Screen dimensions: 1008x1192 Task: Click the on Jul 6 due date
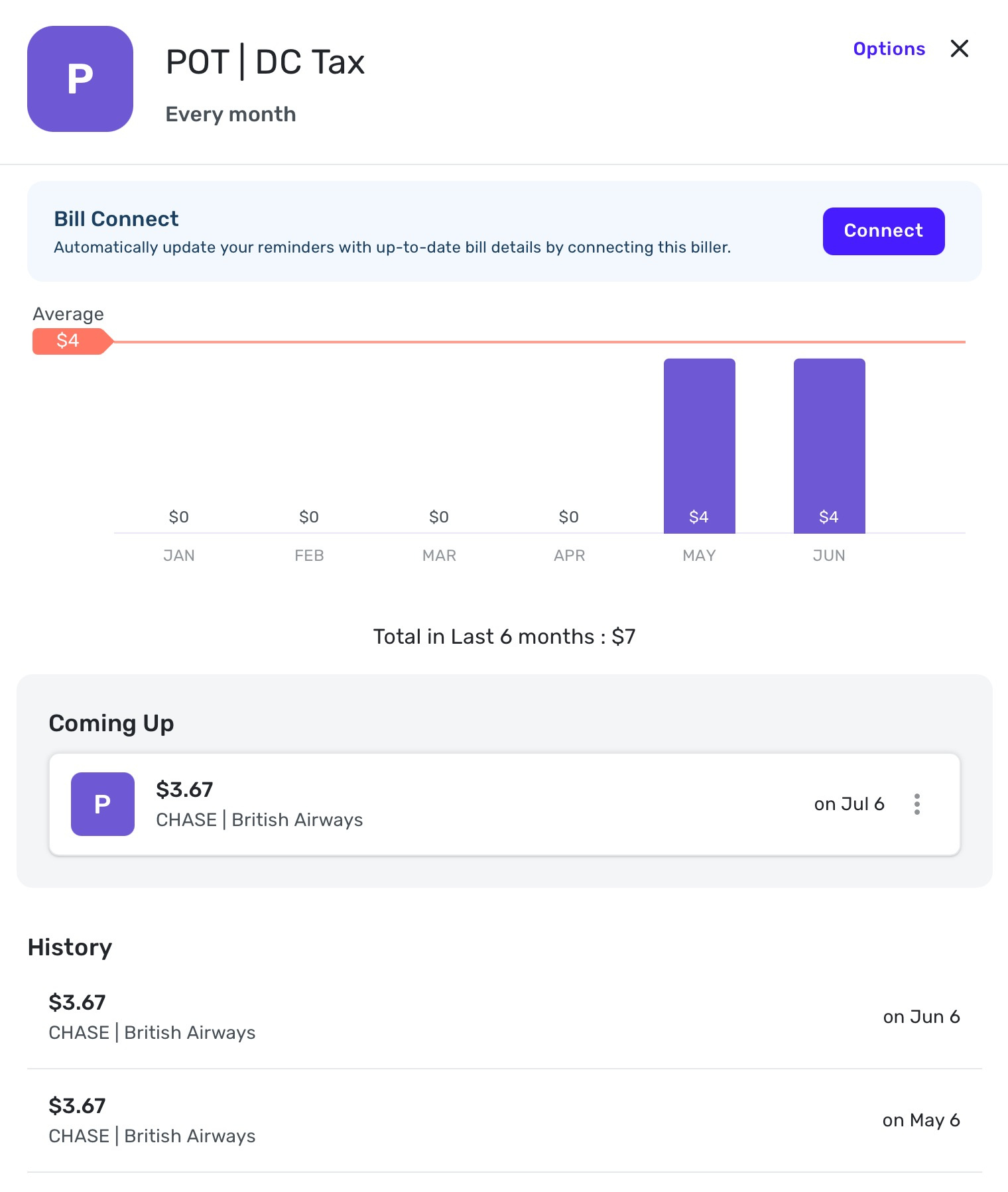pos(850,804)
